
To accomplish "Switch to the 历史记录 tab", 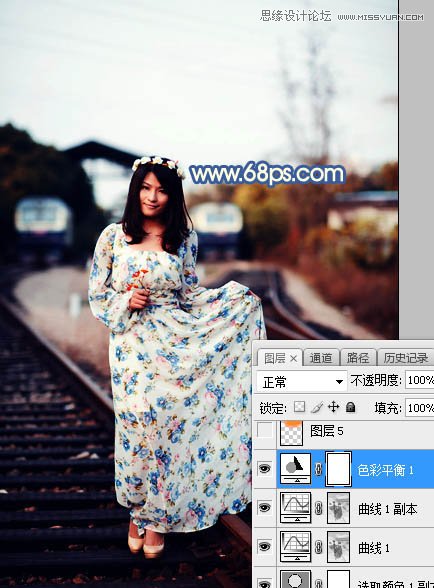I will click(x=405, y=358).
